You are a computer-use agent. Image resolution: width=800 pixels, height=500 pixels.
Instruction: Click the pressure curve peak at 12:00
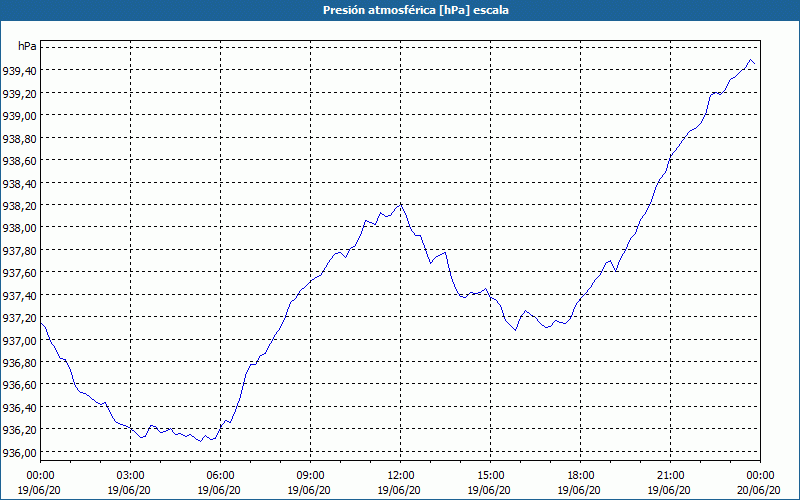tap(401, 205)
